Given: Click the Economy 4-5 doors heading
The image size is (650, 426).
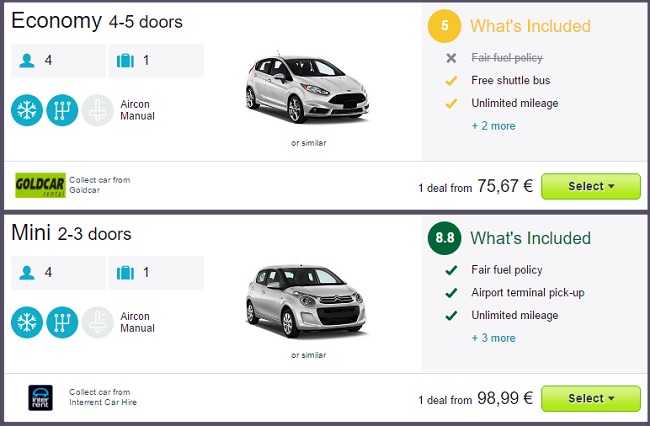Looking at the screenshot, I should [97, 21].
